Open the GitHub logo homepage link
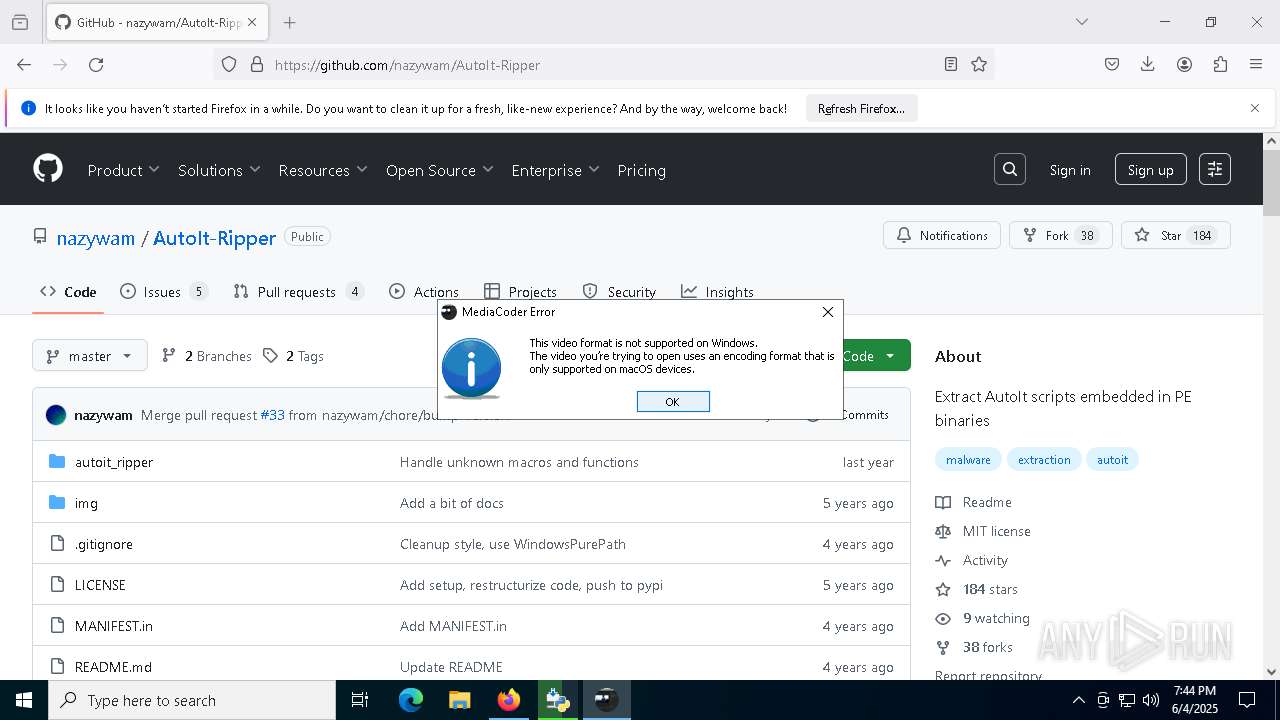Viewport: 1280px width, 720px height. tap(48, 169)
